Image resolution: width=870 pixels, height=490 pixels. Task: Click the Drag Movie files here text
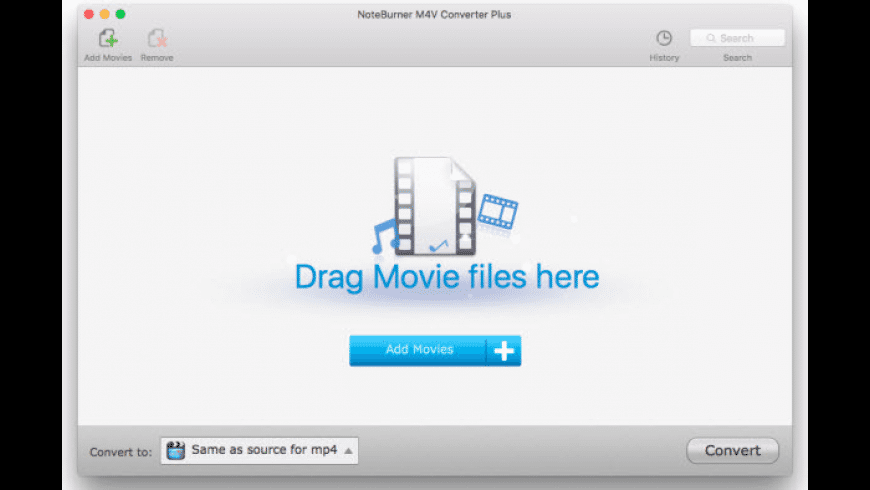click(x=447, y=277)
